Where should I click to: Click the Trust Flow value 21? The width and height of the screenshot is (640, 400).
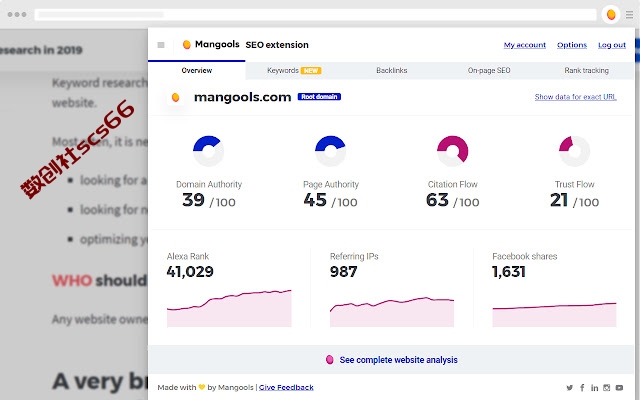[559, 200]
